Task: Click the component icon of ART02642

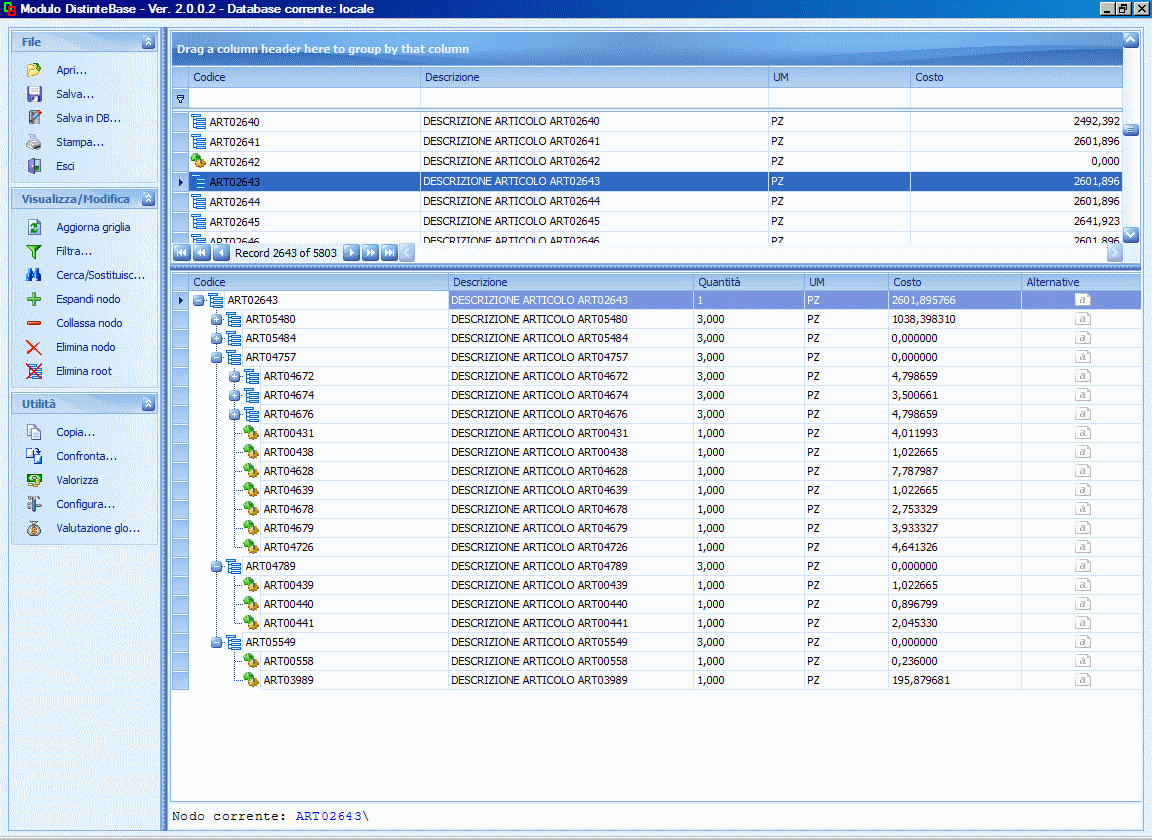Action: click(198, 161)
